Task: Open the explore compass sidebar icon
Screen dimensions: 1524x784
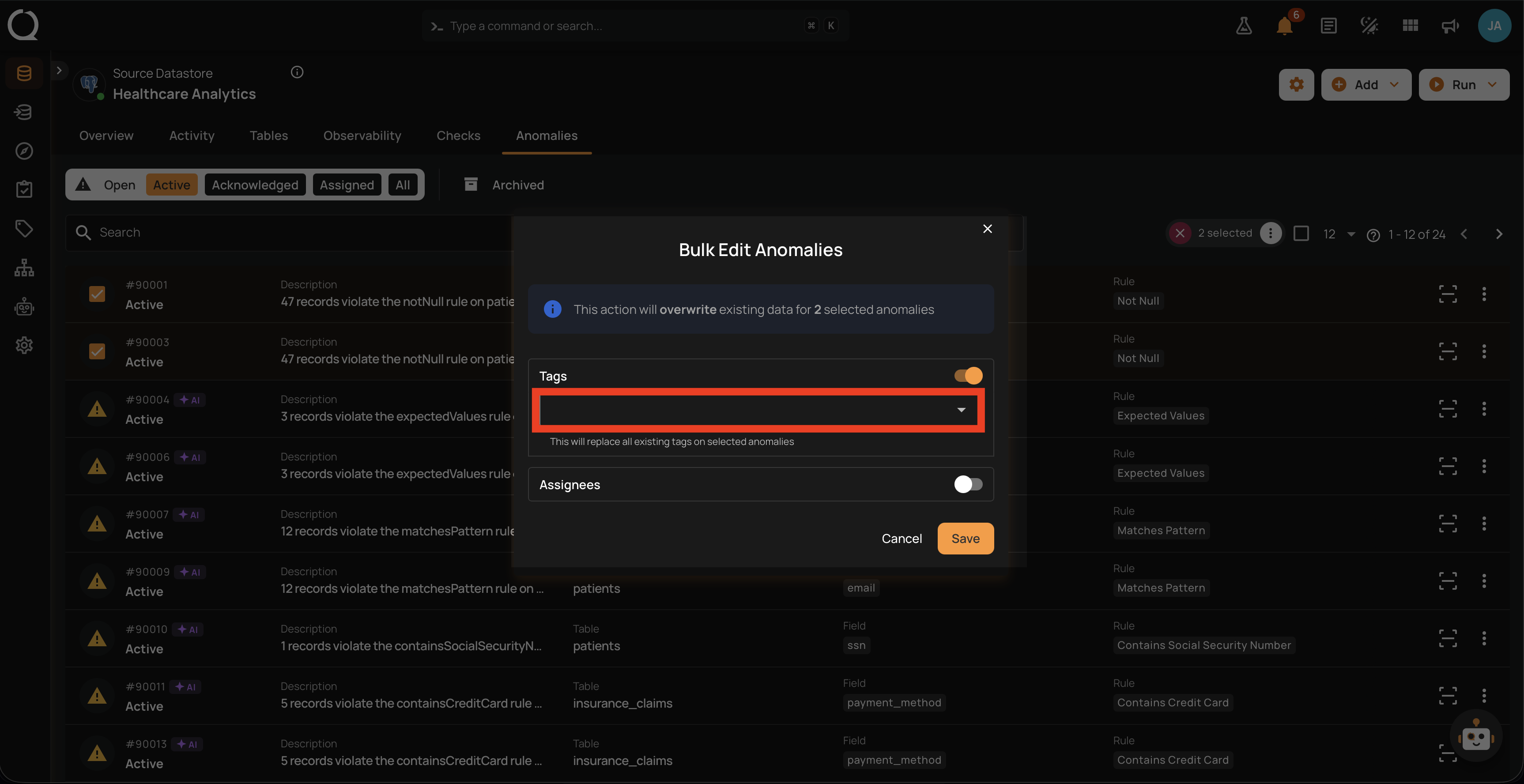Action: 24,151
